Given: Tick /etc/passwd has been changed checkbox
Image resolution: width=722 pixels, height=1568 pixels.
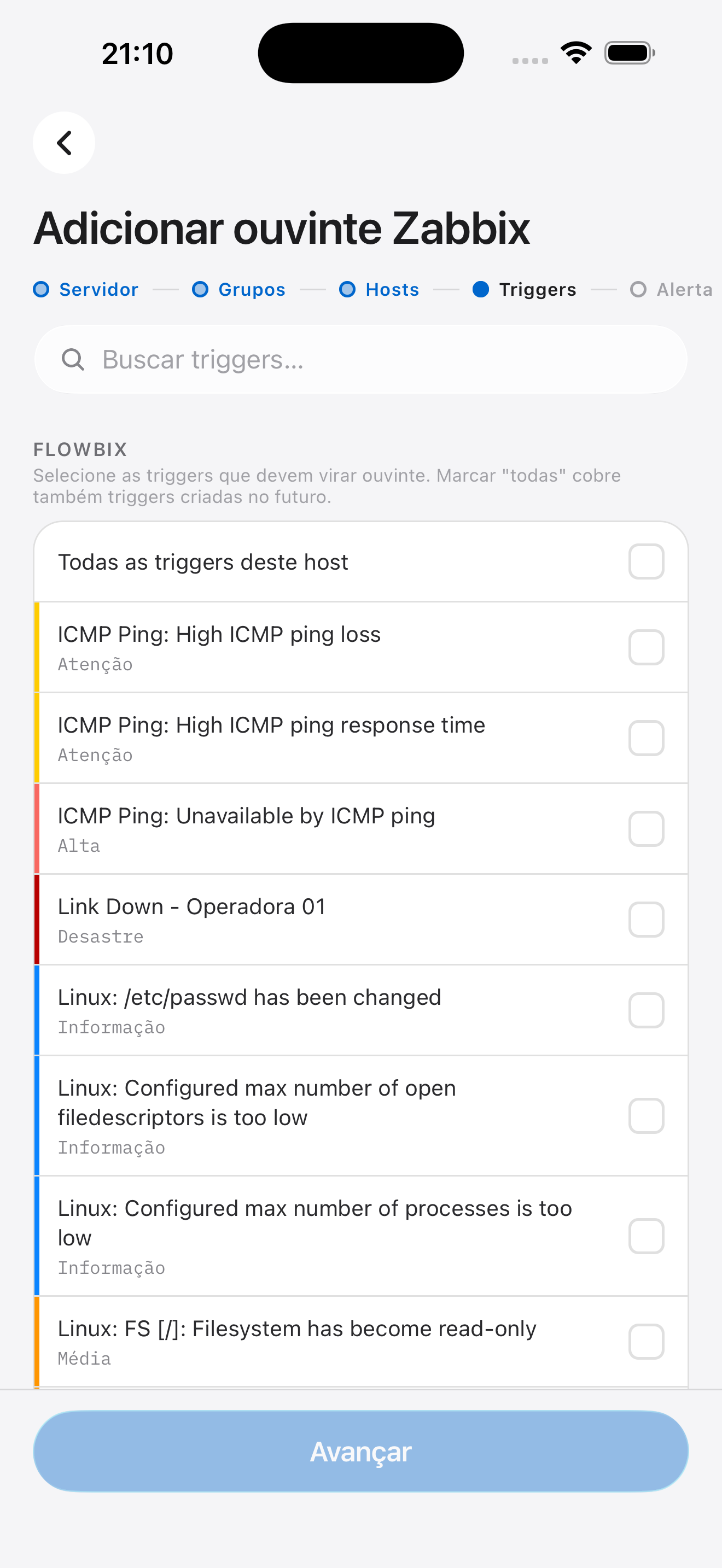Looking at the screenshot, I should point(646,1010).
